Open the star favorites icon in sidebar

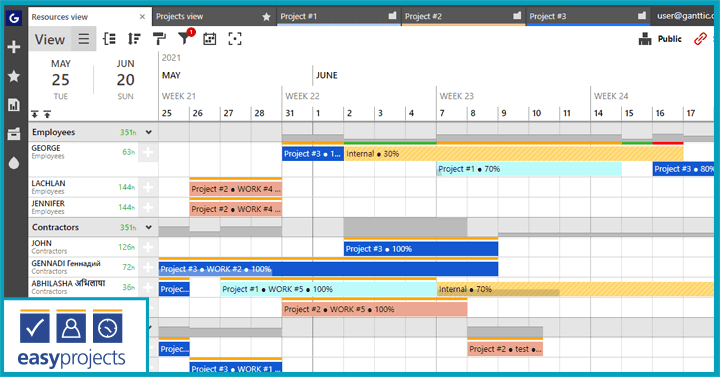(x=14, y=76)
